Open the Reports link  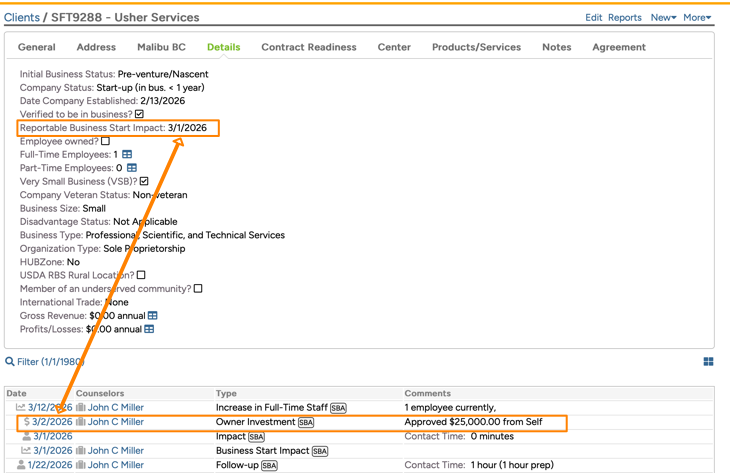pos(625,18)
